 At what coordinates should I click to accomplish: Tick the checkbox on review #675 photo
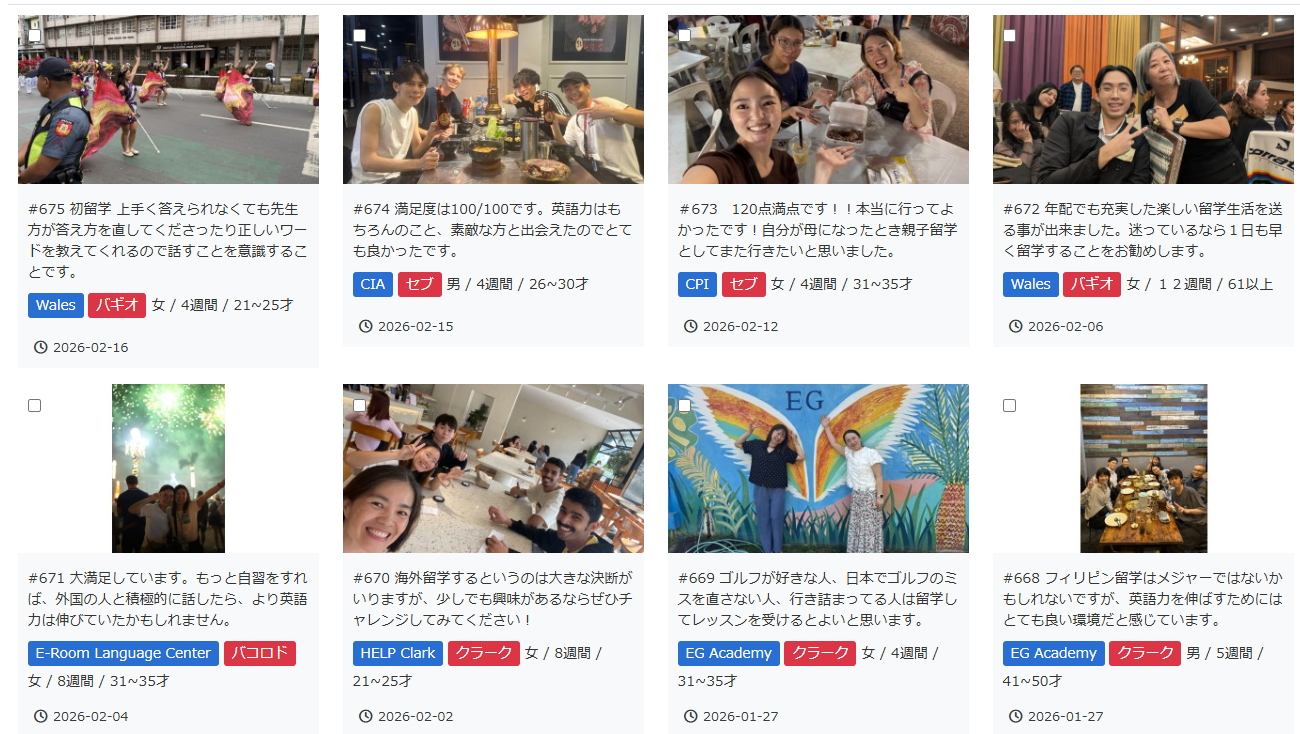pyautogui.click(x=34, y=36)
